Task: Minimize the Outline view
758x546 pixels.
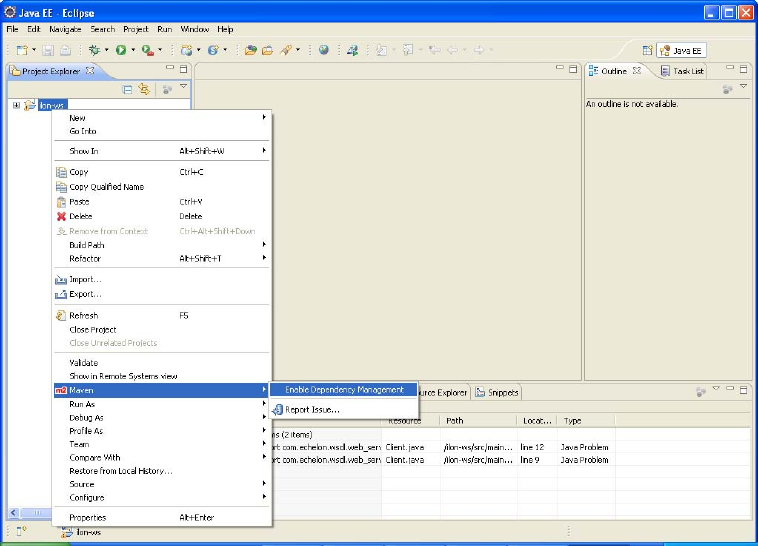Action: (x=730, y=68)
